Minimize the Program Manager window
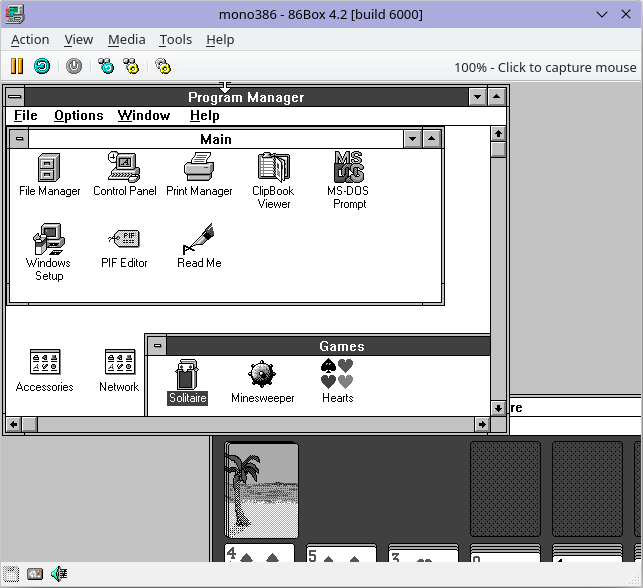 [477, 97]
